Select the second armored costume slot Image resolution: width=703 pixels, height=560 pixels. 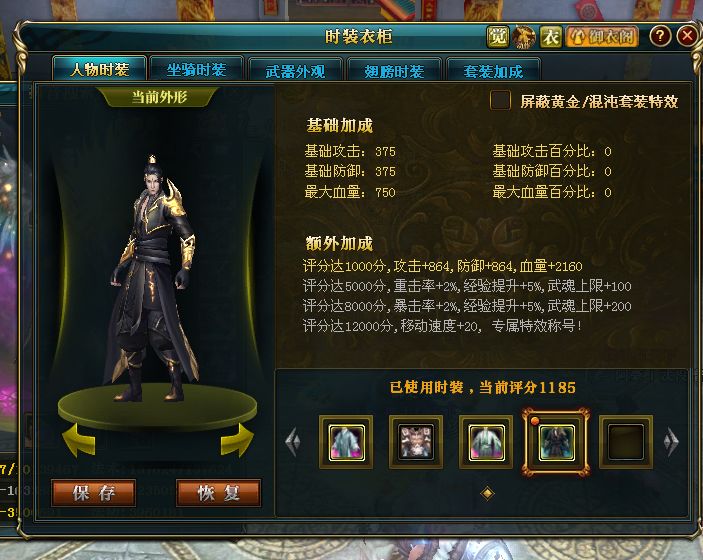[x=416, y=442]
